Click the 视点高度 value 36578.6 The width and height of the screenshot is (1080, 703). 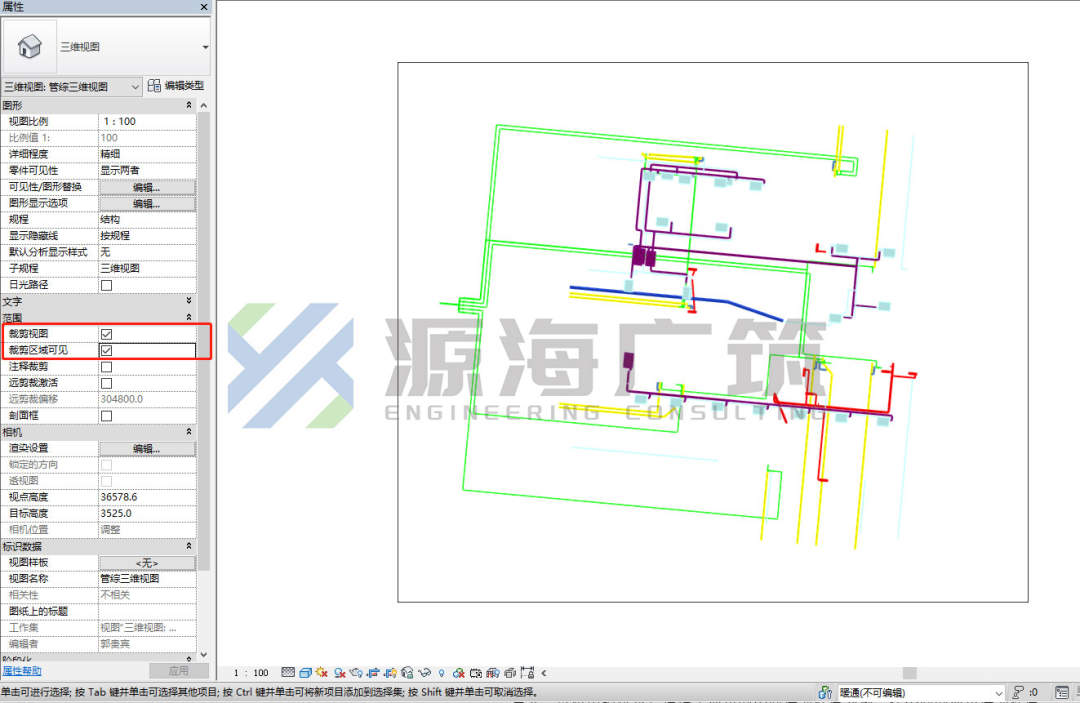[147, 497]
